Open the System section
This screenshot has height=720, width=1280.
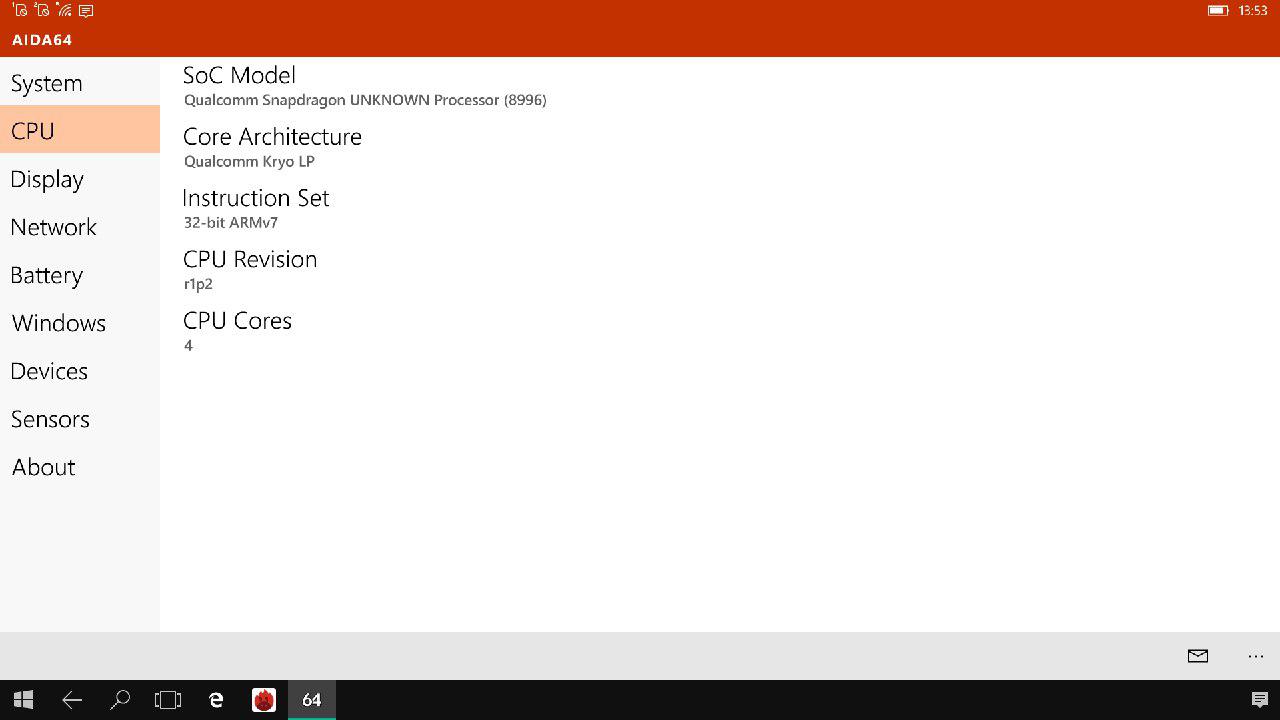tap(80, 83)
